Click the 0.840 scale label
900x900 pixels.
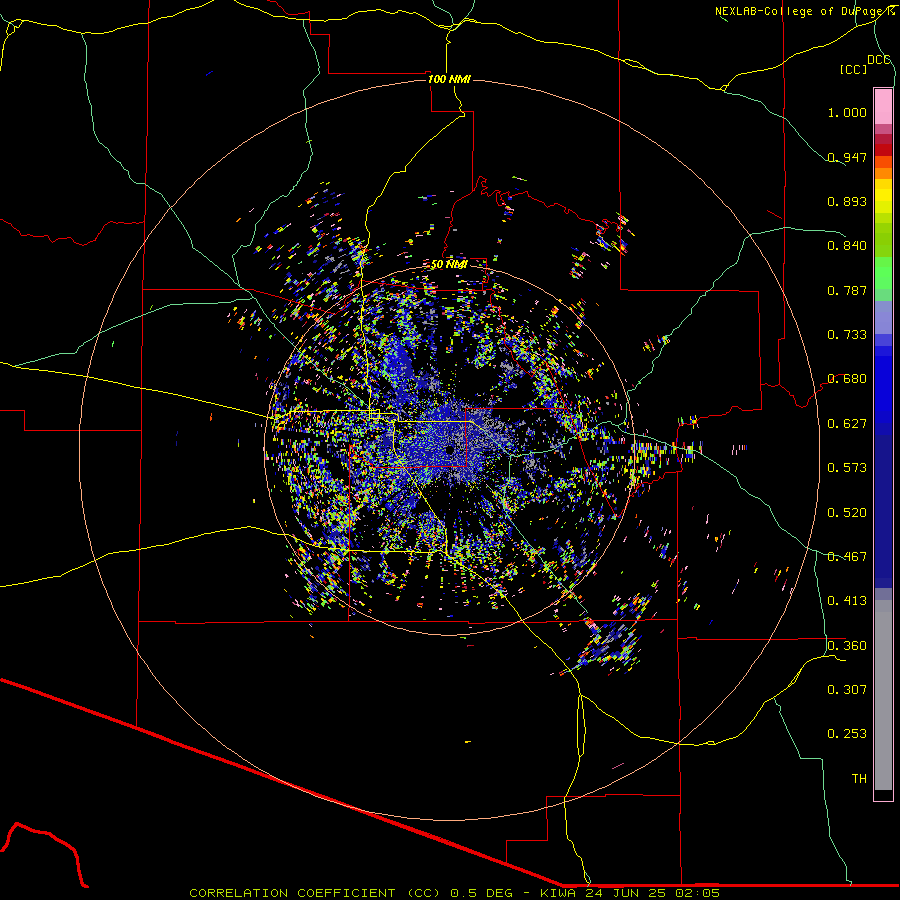tap(847, 246)
